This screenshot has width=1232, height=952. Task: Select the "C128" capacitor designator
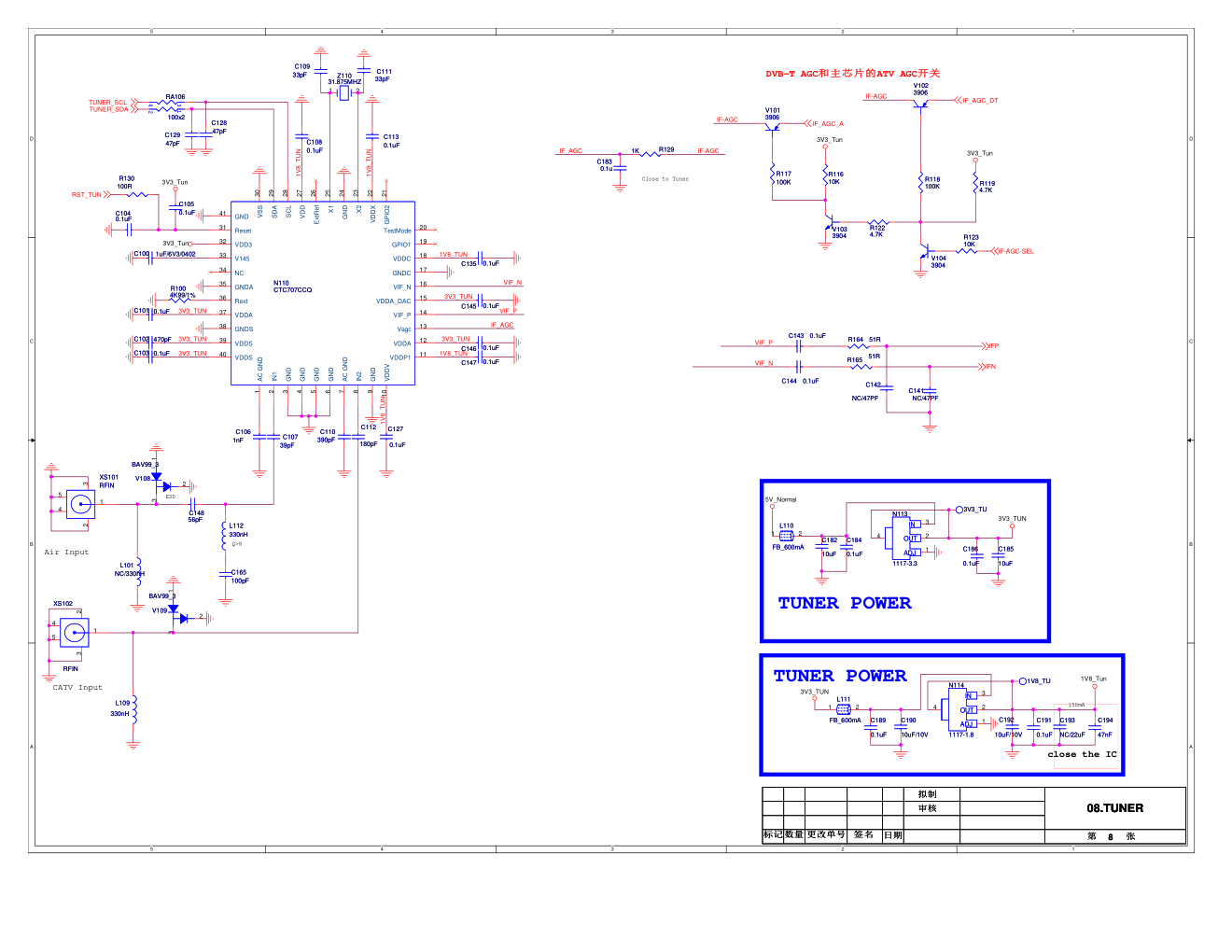point(218,123)
